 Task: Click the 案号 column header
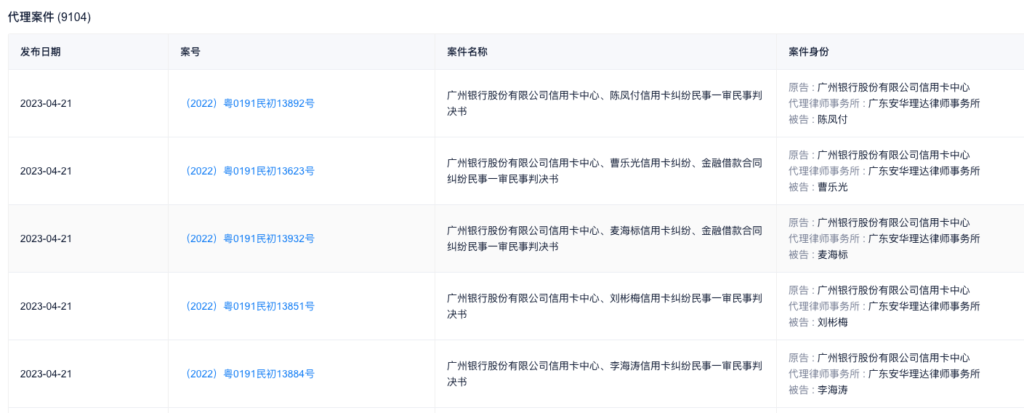coord(191,51)
